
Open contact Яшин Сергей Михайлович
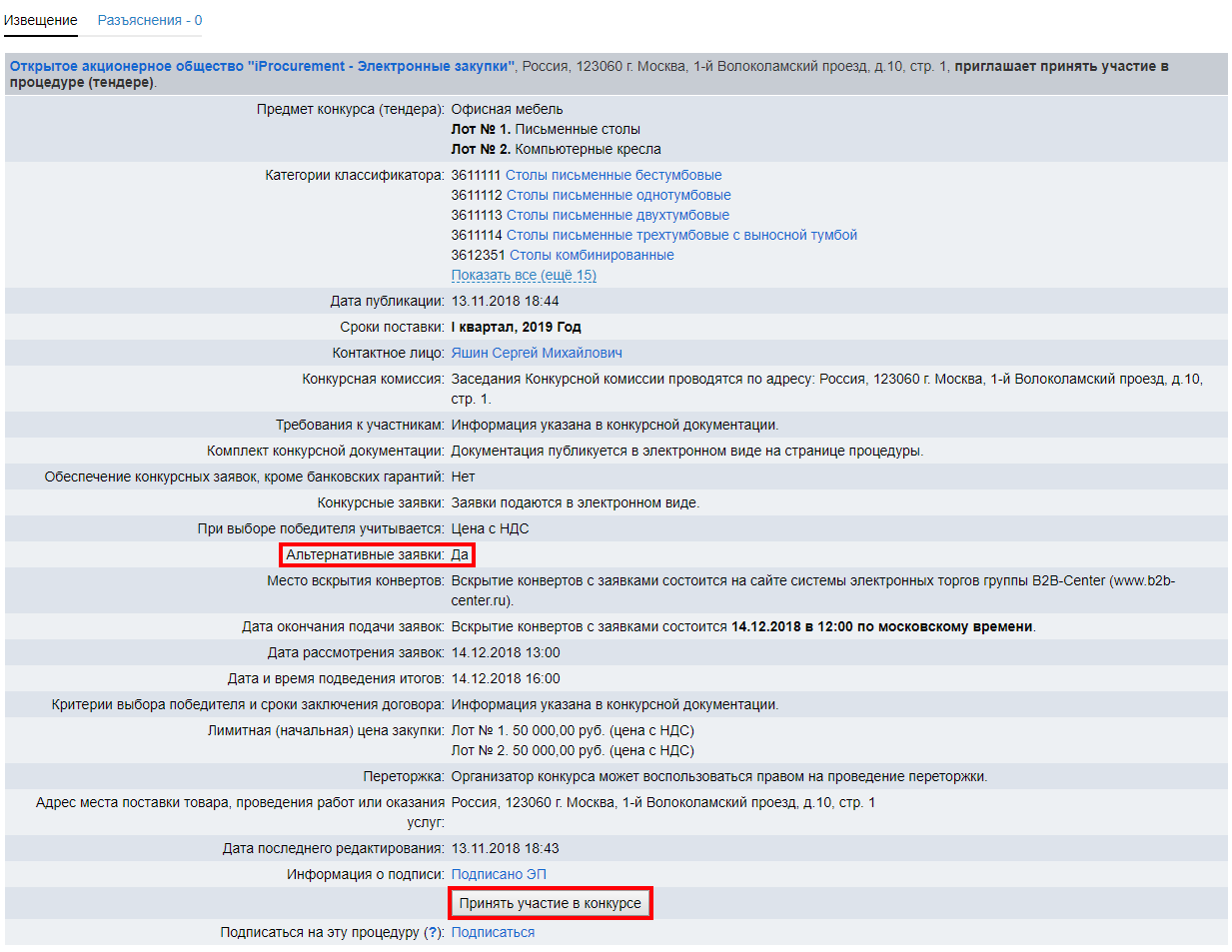tap(537, 353)
